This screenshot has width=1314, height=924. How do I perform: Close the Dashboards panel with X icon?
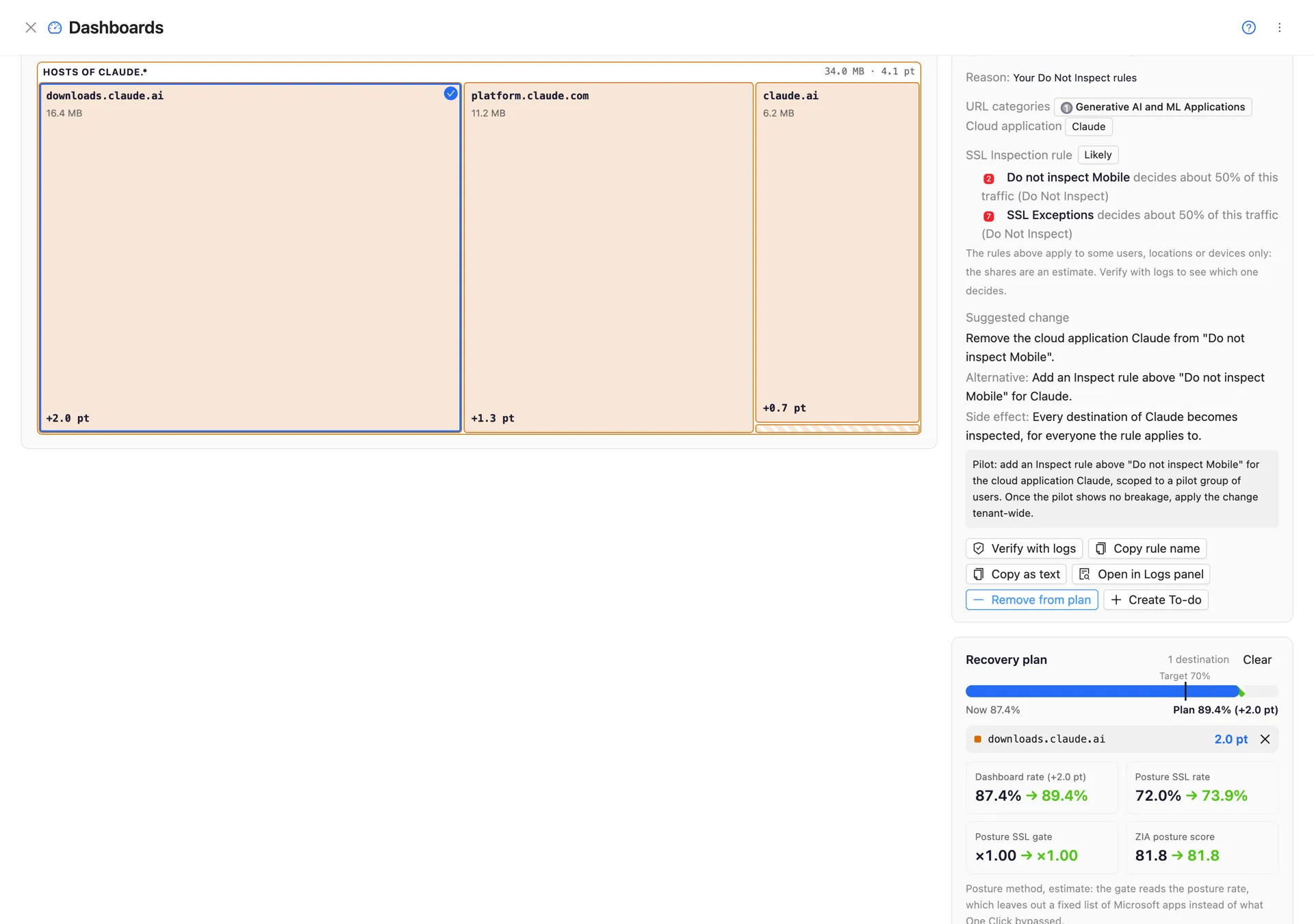(x=31, y=27)
